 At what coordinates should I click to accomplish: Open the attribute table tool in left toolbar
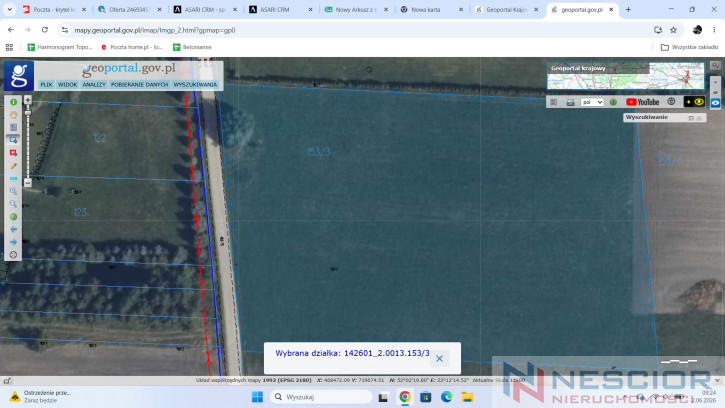coord(13,127)
